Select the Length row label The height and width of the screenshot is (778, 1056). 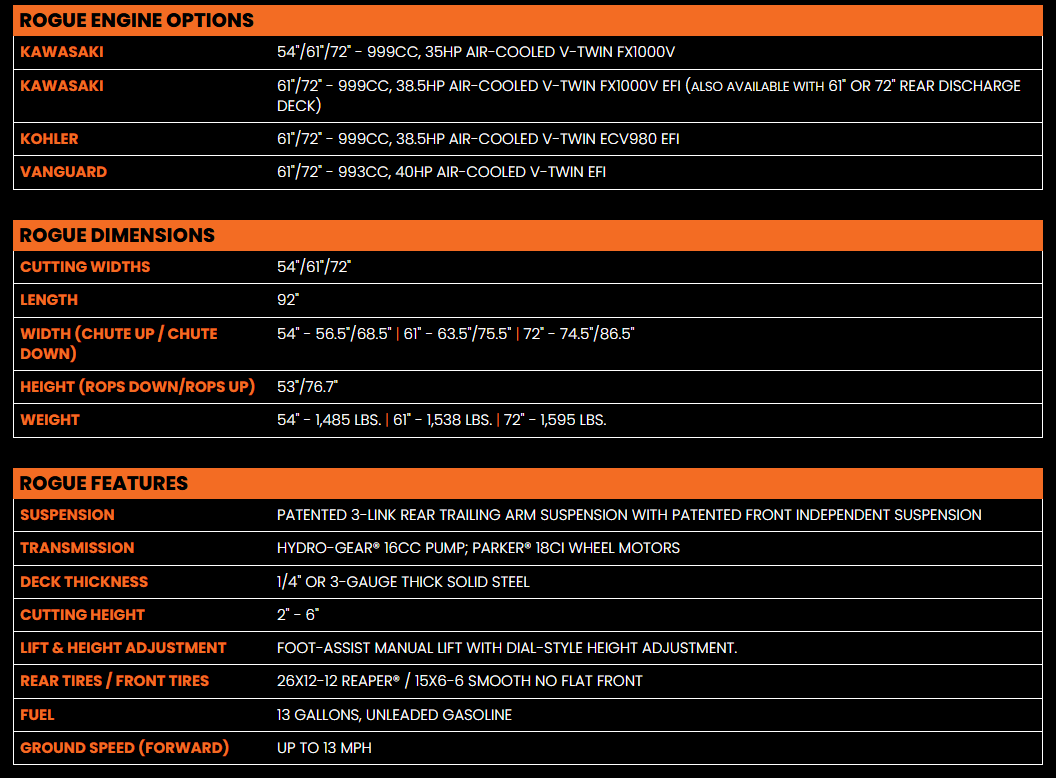coord(49,300)
